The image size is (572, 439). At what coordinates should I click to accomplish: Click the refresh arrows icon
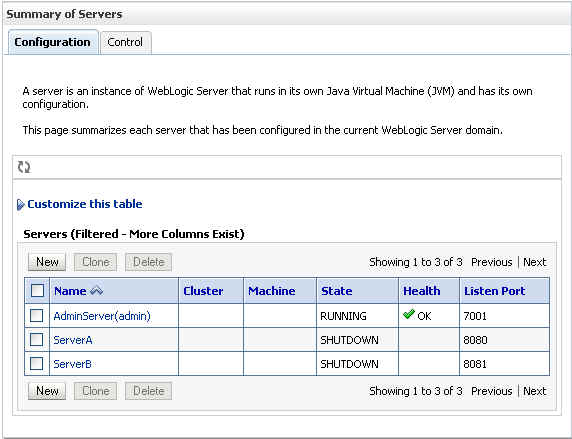coord(24,167)
